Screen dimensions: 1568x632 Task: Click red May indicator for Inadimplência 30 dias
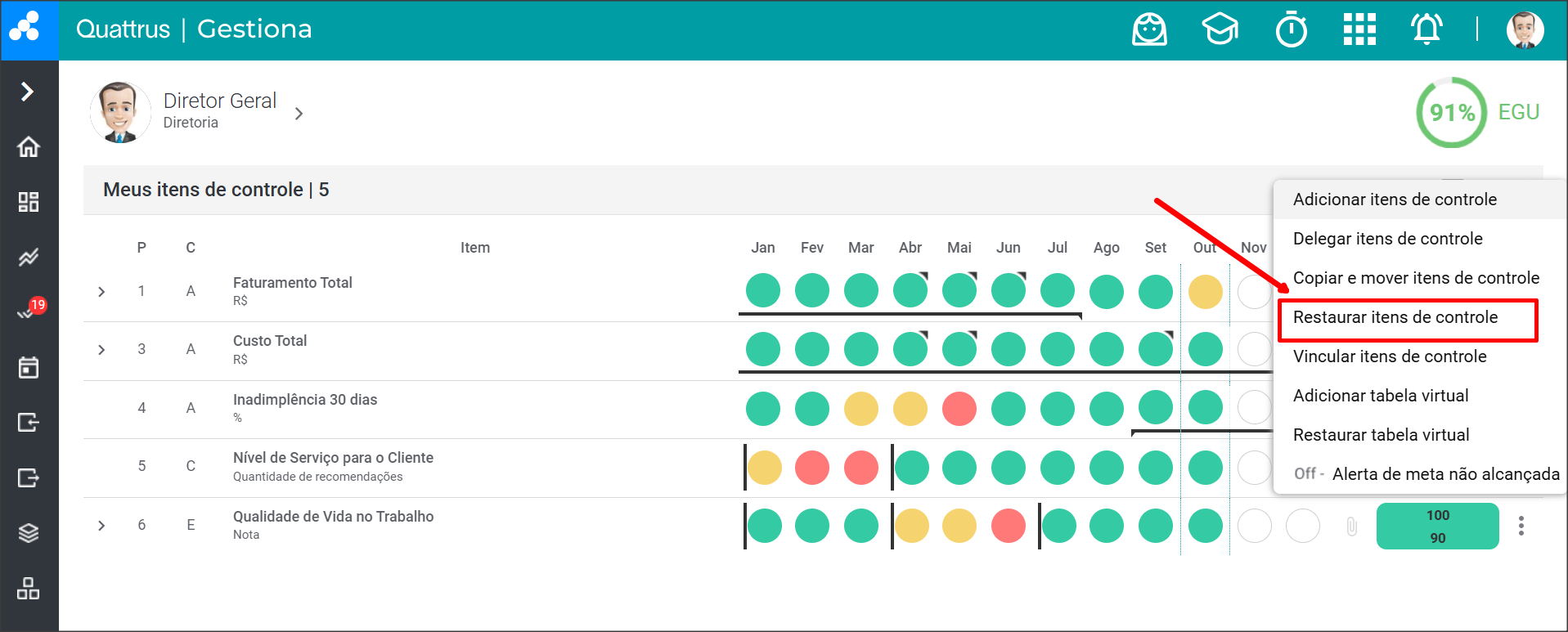click(x=959, y=409)
